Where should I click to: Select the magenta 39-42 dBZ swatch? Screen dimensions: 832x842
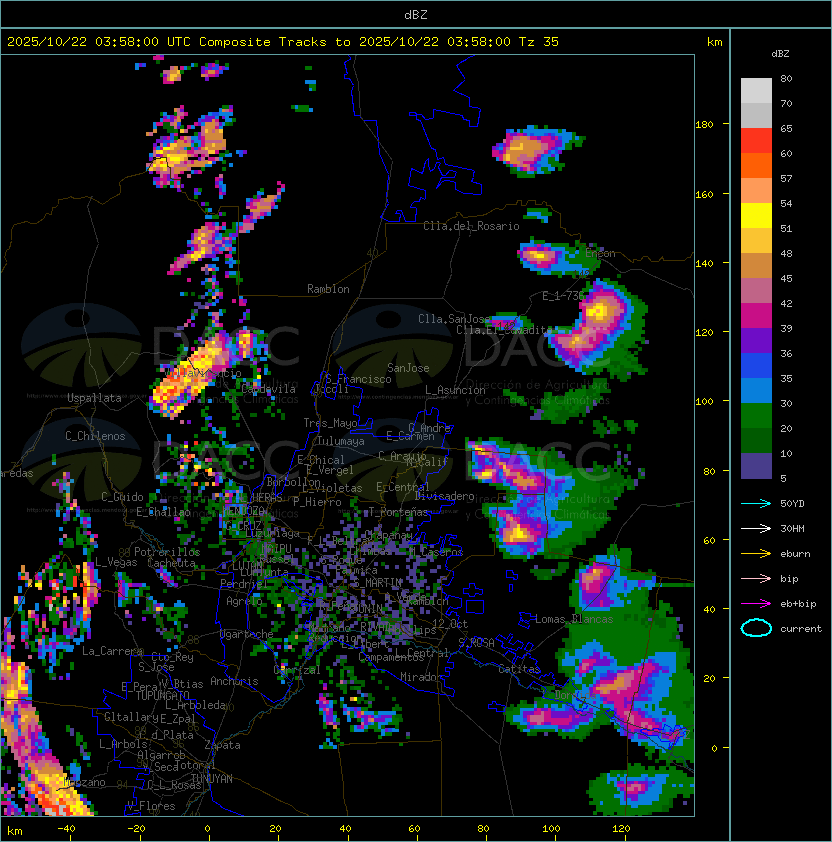coord(756,316)
